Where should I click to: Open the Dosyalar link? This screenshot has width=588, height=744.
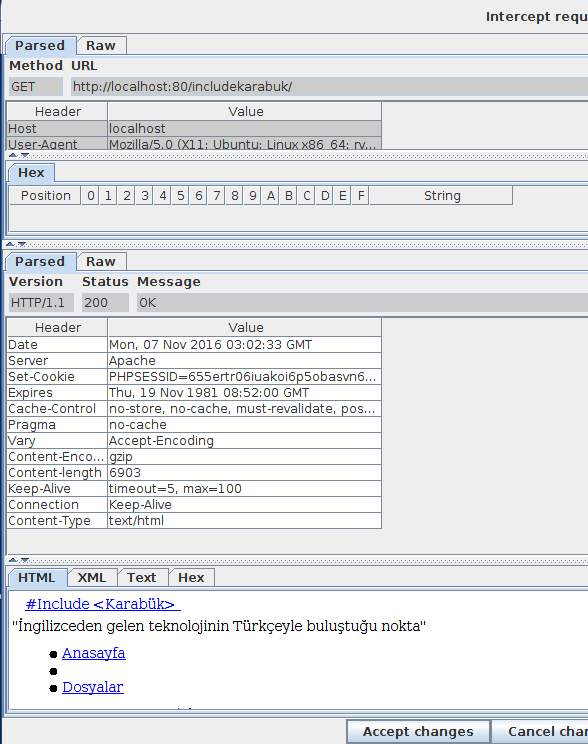point(93,688)
